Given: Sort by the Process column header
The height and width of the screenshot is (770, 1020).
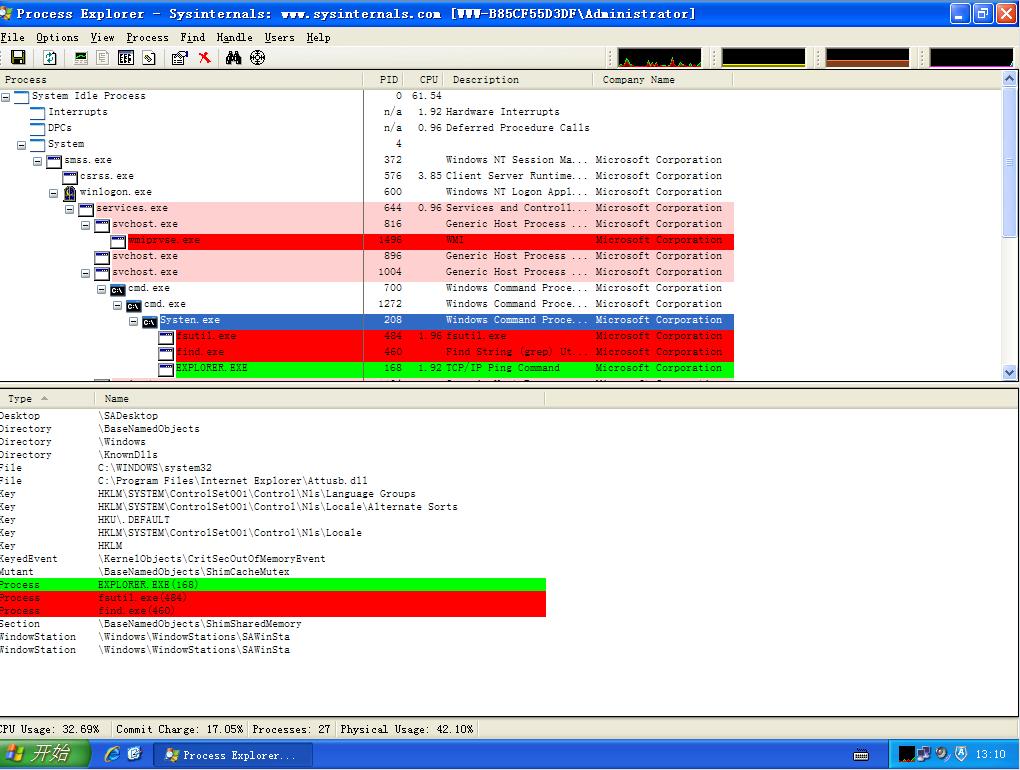Looking at the screenshot, I should (181, 79).
